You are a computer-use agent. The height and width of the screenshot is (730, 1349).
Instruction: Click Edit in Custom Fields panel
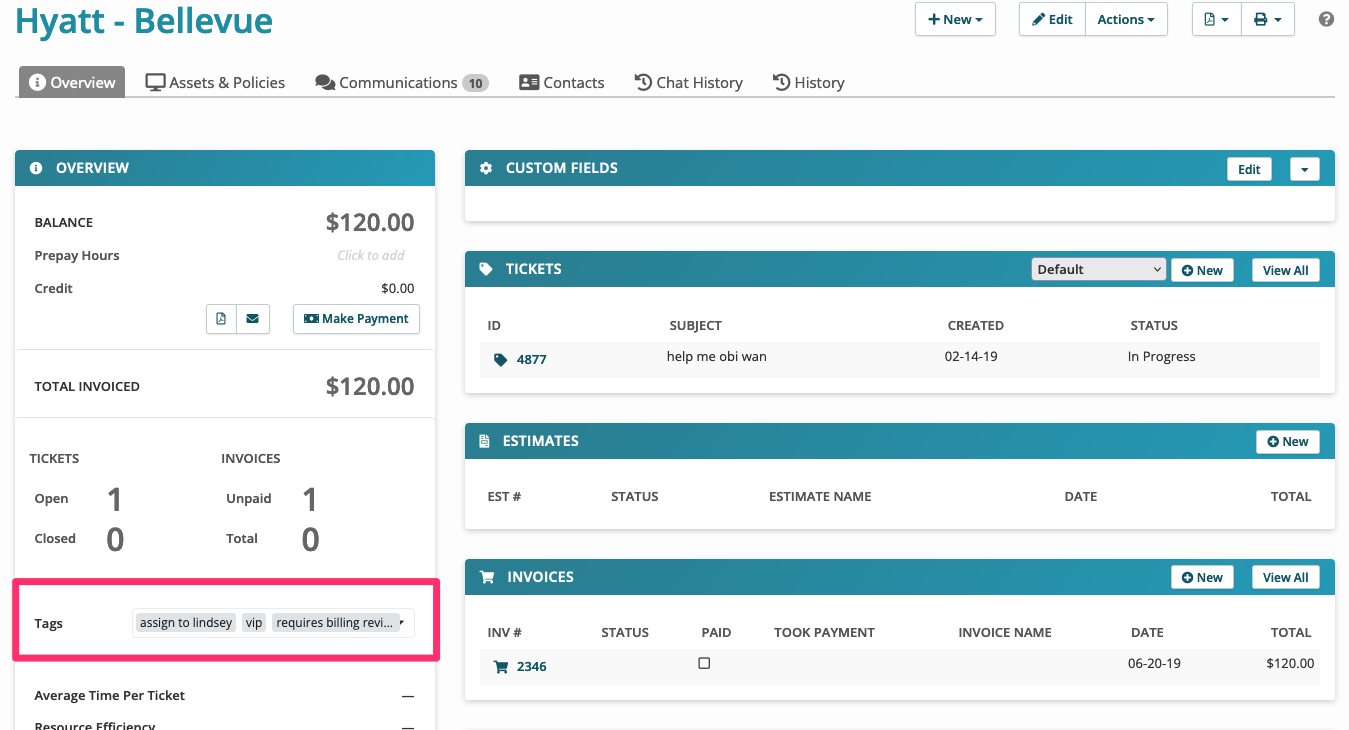[1249, 169]
